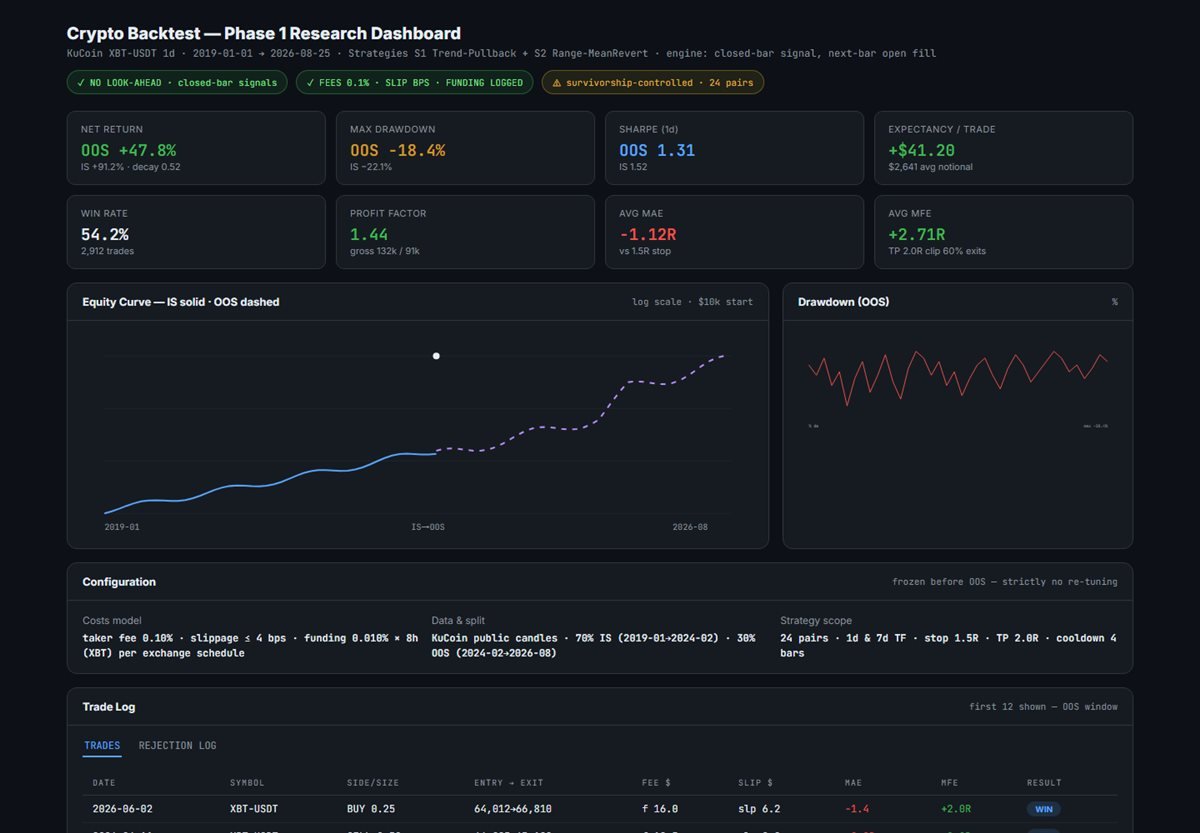Click the white marker dot on equity curve

click(x=436, y=356)
